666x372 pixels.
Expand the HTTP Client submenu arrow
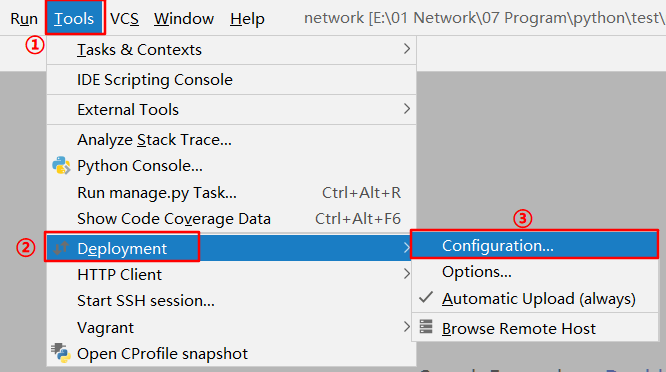(x=406, y=274)
